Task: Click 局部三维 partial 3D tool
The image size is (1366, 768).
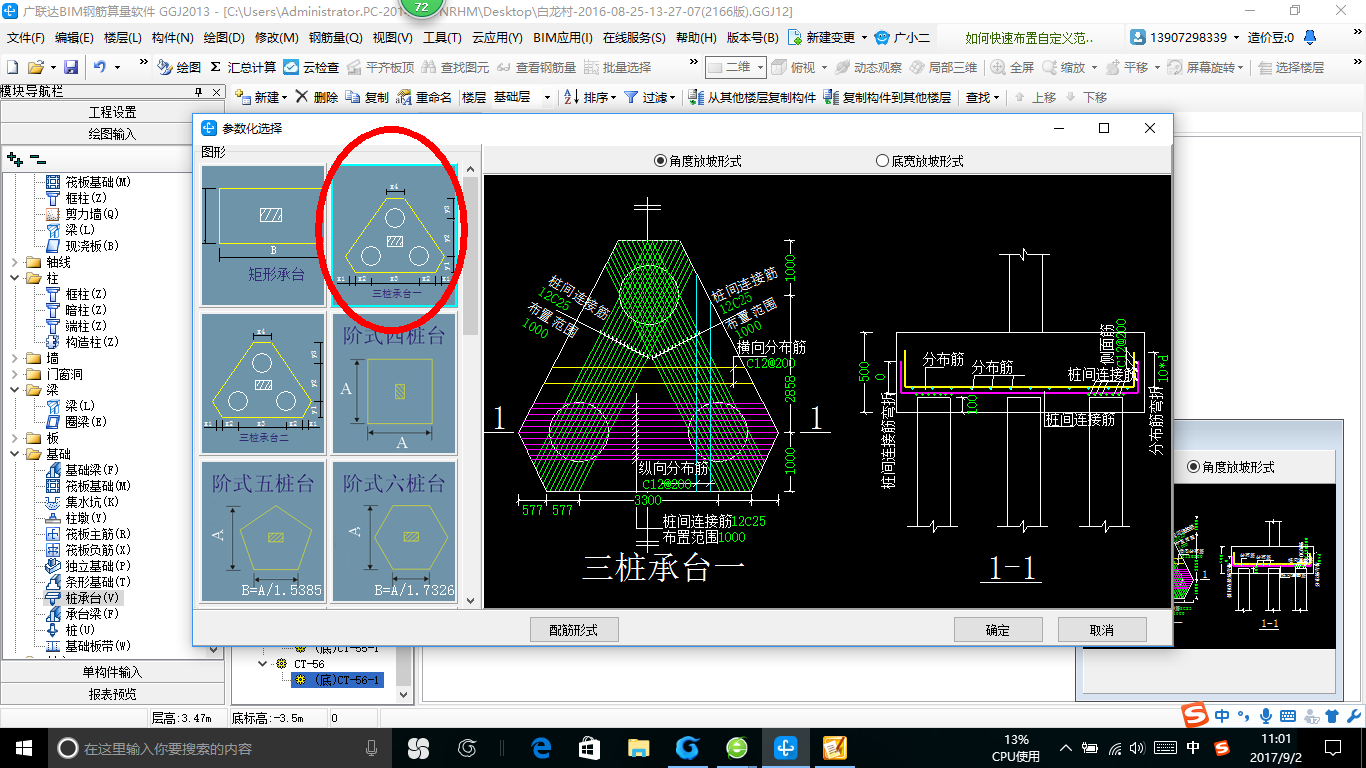Action: coord(943,67)
